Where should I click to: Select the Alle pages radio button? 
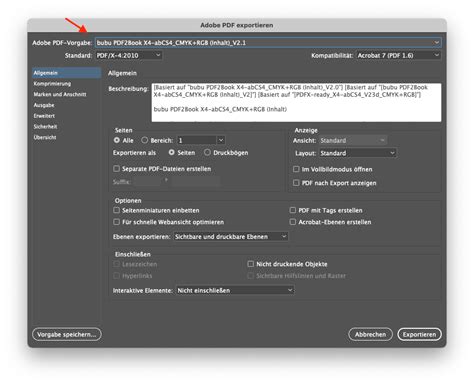pyautogui.click(x=117, y=140)
